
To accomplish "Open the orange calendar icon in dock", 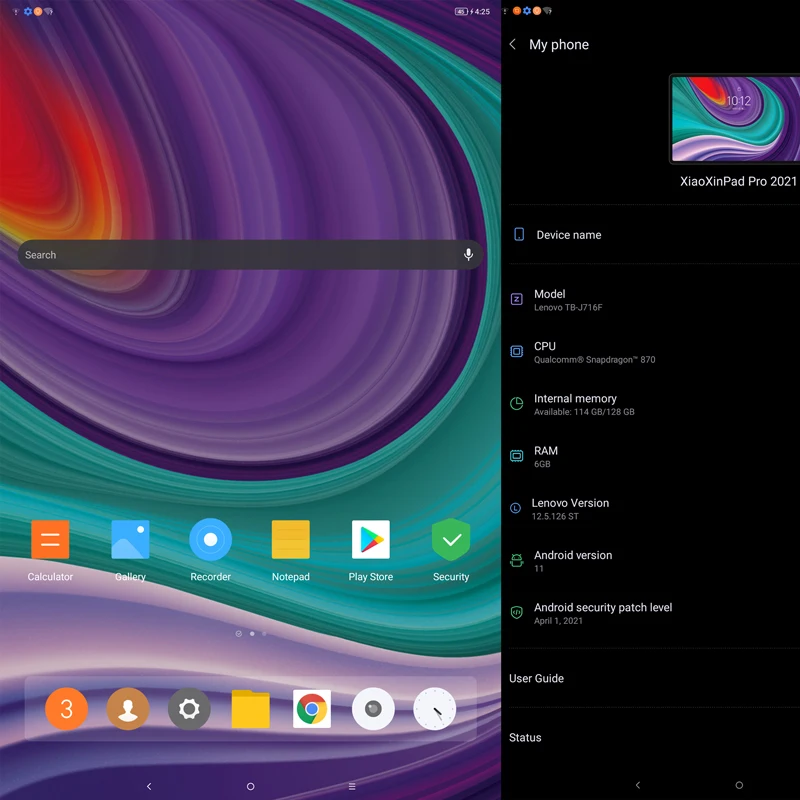I will tap(66, 709).
